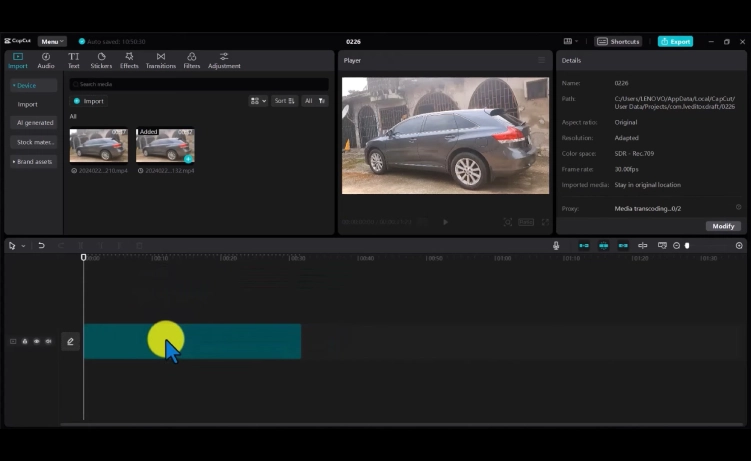Collapse the Device section

click(x=33, y=85)
